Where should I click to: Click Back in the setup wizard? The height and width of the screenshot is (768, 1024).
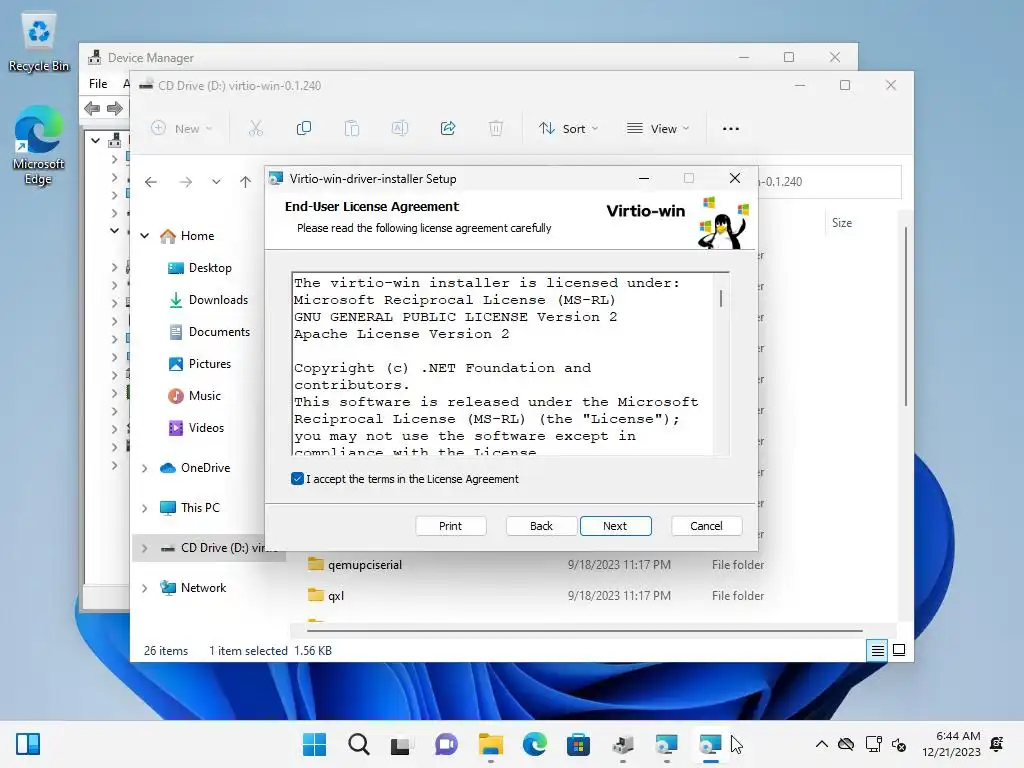coord(541,526)
